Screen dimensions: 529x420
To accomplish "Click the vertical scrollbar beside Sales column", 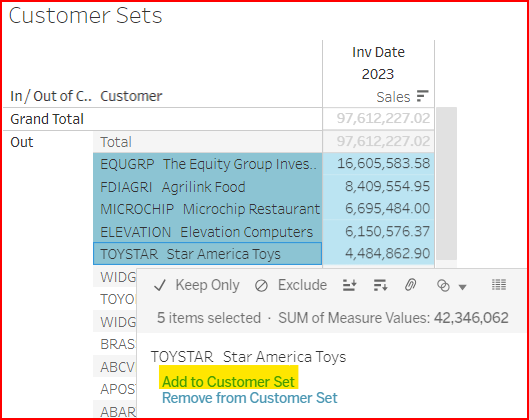I will pos(446,184).
